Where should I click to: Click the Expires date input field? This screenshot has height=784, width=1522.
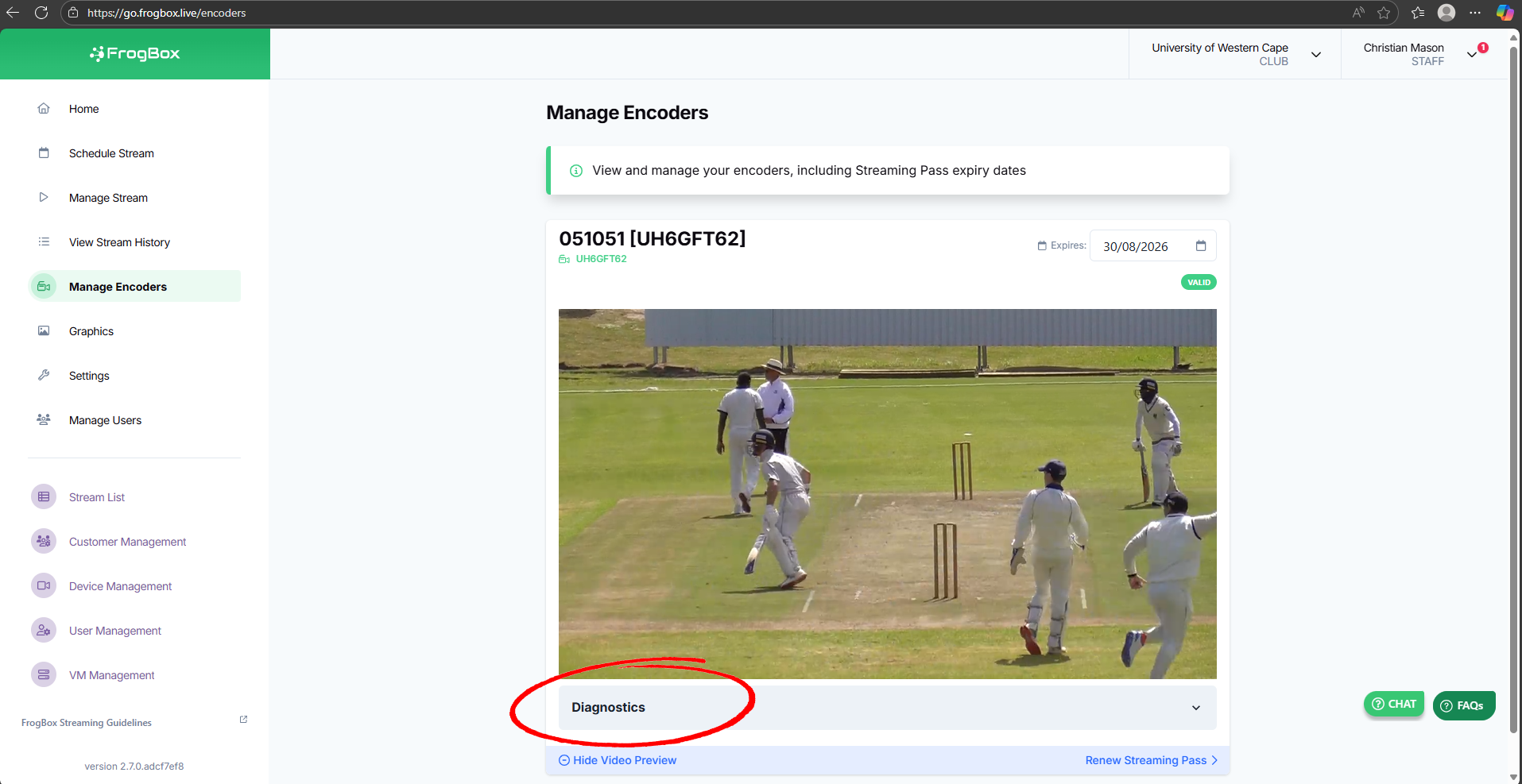(1152, 246)
